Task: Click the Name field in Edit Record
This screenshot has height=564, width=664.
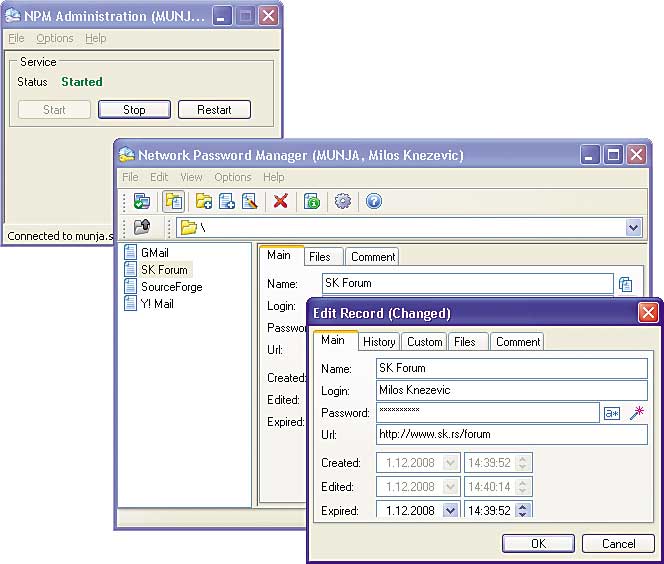Action: 512,368
